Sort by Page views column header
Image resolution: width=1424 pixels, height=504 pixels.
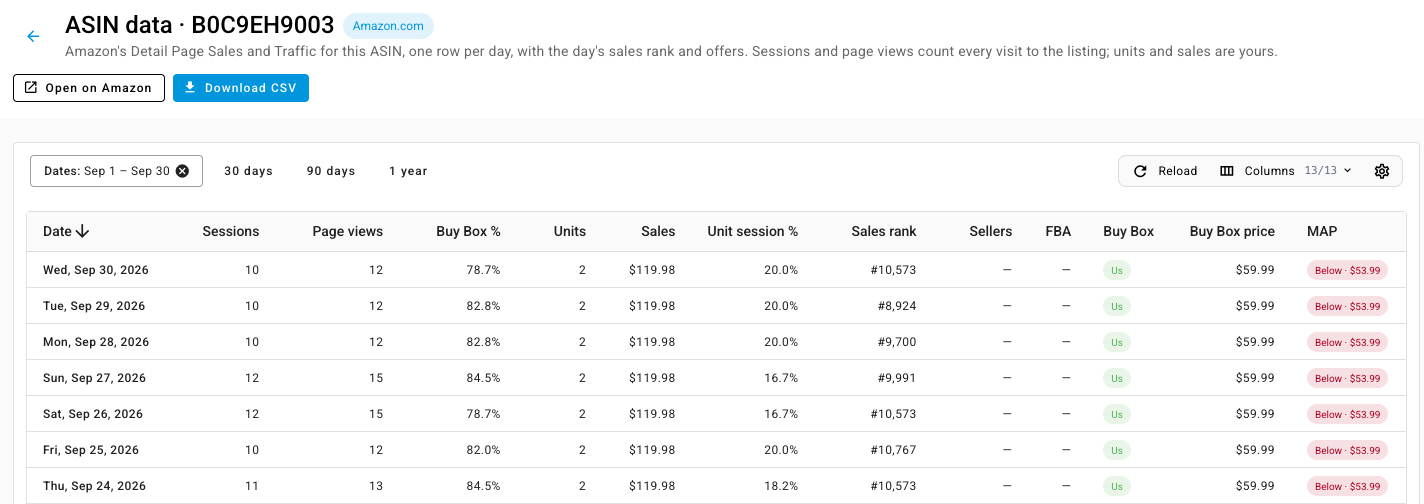(348, 231)
